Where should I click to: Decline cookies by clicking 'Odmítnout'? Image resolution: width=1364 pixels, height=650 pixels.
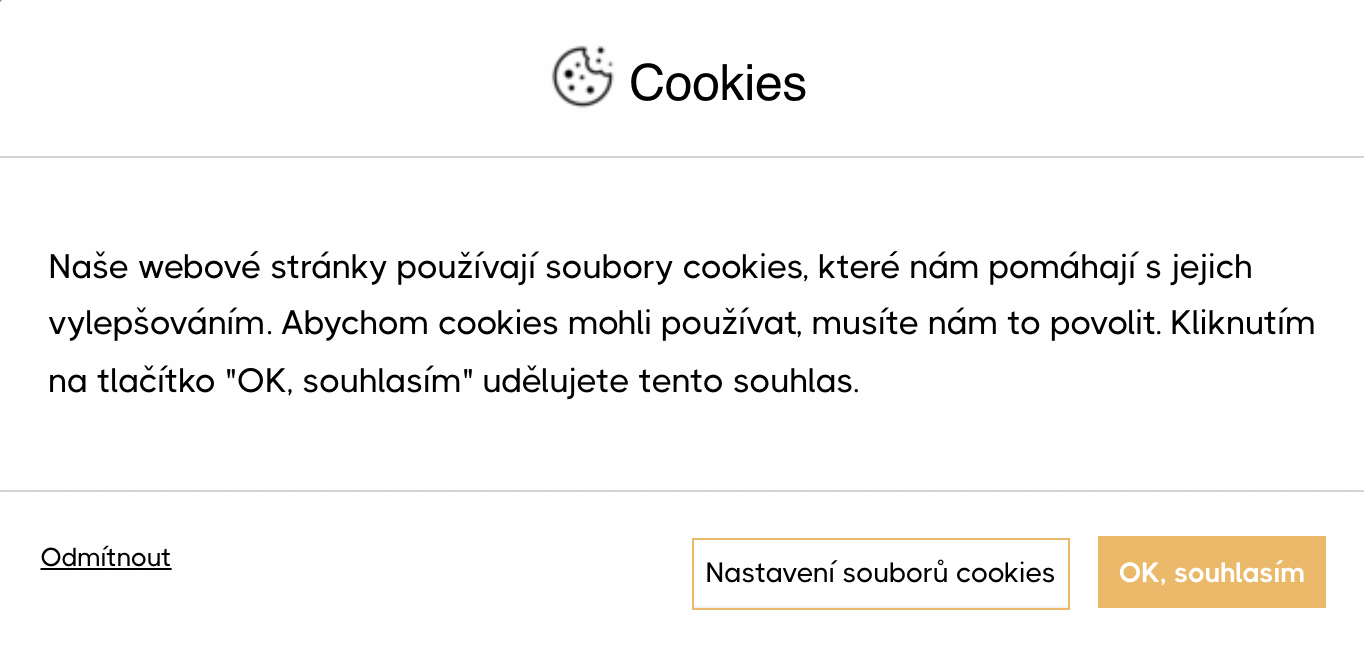(105, 557)
